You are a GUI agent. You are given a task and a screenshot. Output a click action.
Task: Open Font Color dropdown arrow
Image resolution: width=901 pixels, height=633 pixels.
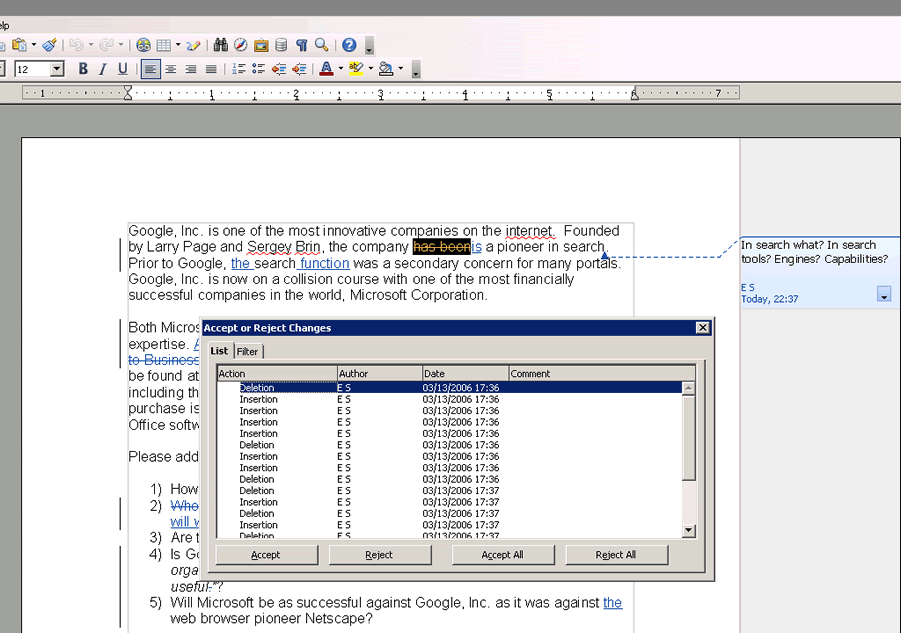341,69
